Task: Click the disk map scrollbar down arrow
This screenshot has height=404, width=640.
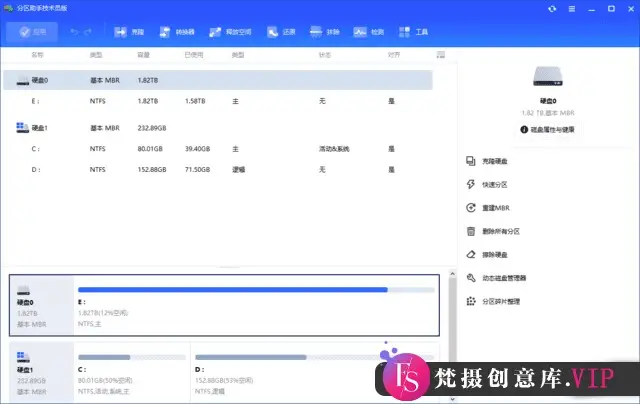Action: 452,399
